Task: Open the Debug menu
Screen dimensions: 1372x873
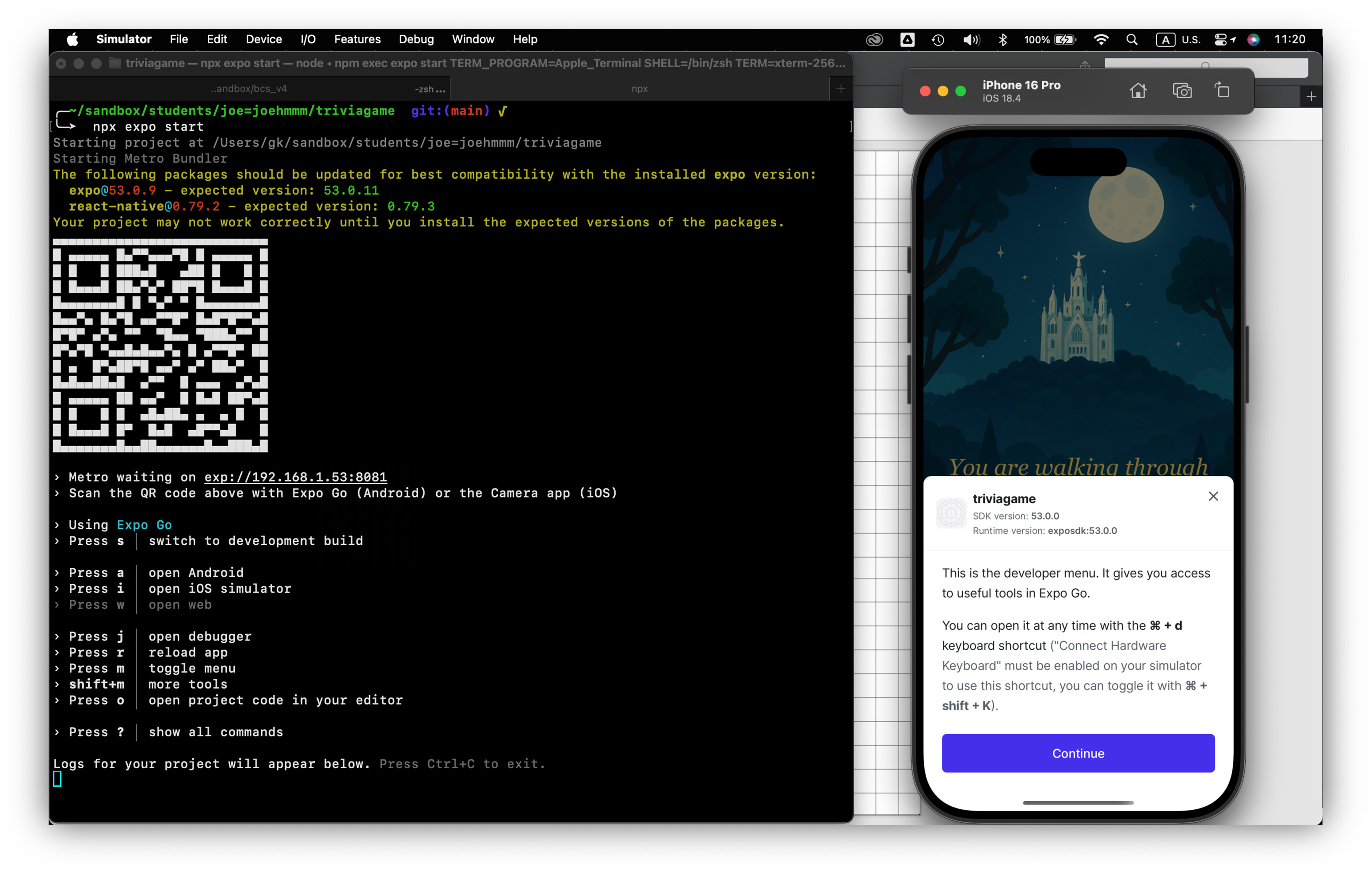Action: click(x=416, y=39)
